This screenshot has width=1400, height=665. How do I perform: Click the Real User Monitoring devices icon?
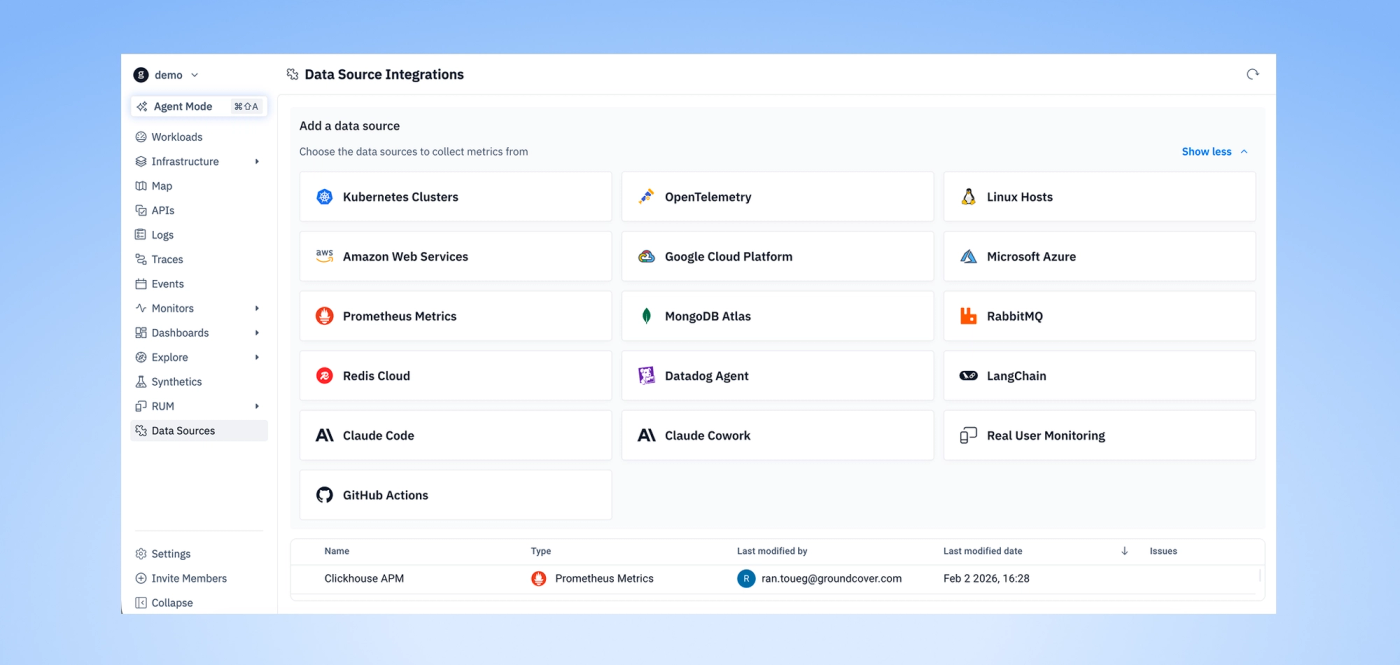pyautogui.click(x=968, y=435)
